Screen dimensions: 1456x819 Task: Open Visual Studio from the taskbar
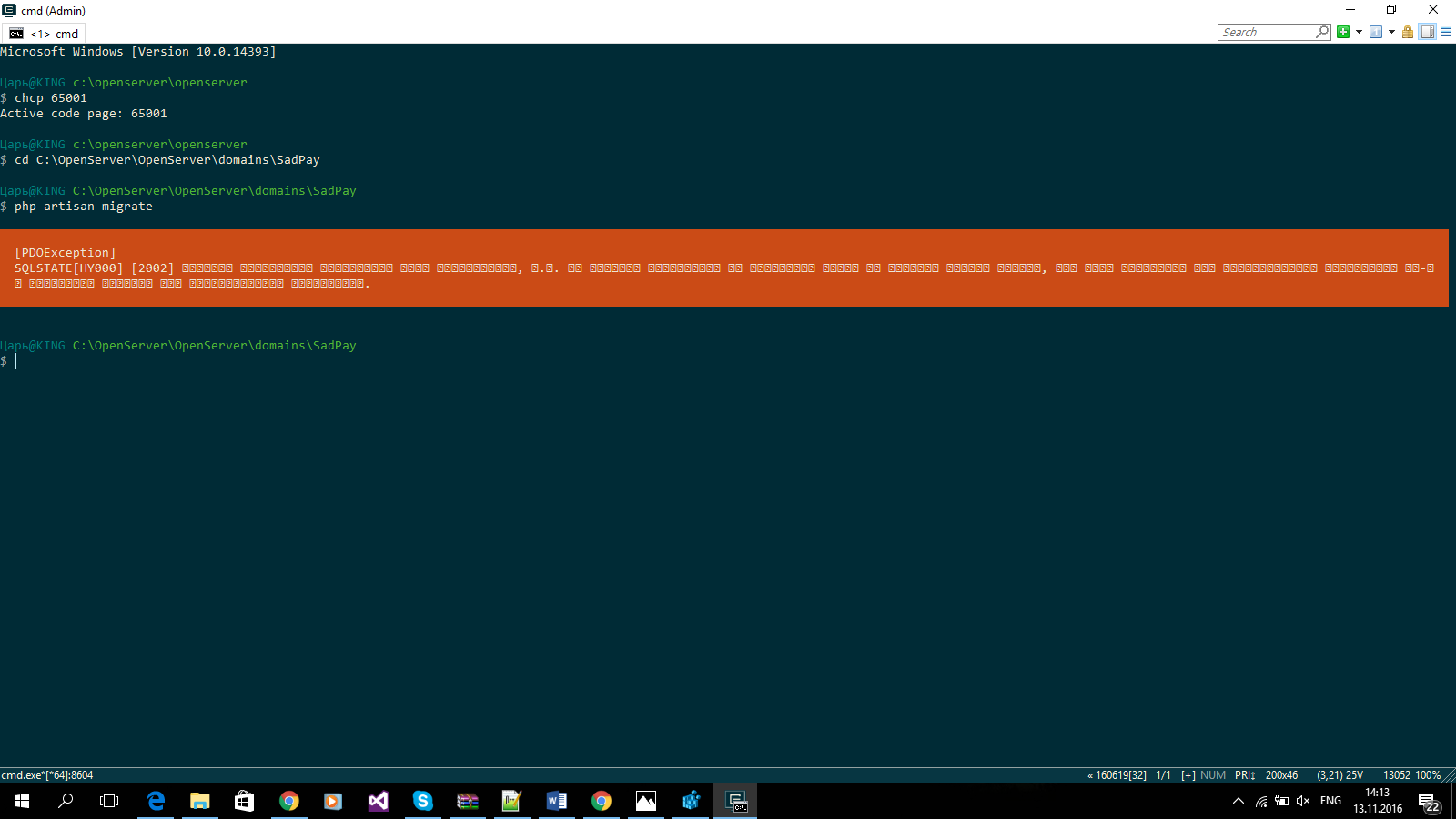379,801
